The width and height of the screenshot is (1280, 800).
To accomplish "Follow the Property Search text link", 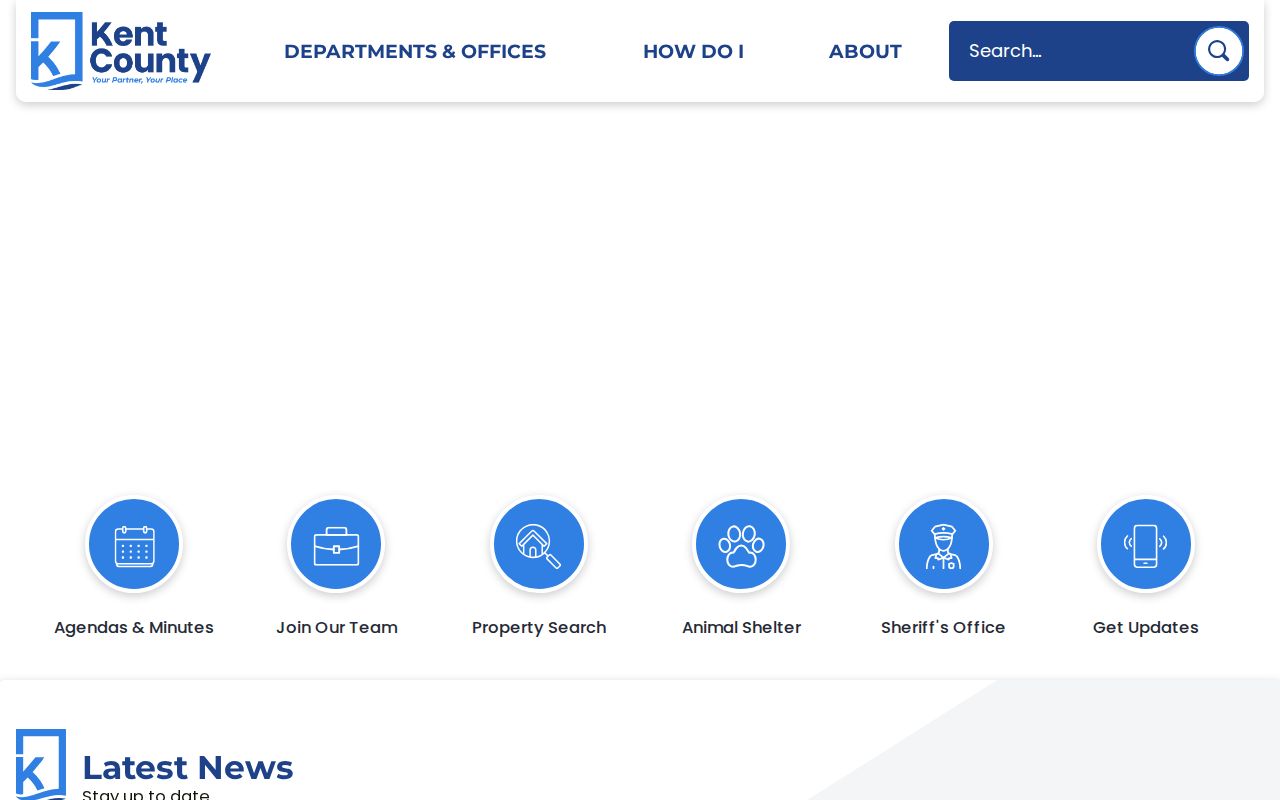I will tap(539, 628).
